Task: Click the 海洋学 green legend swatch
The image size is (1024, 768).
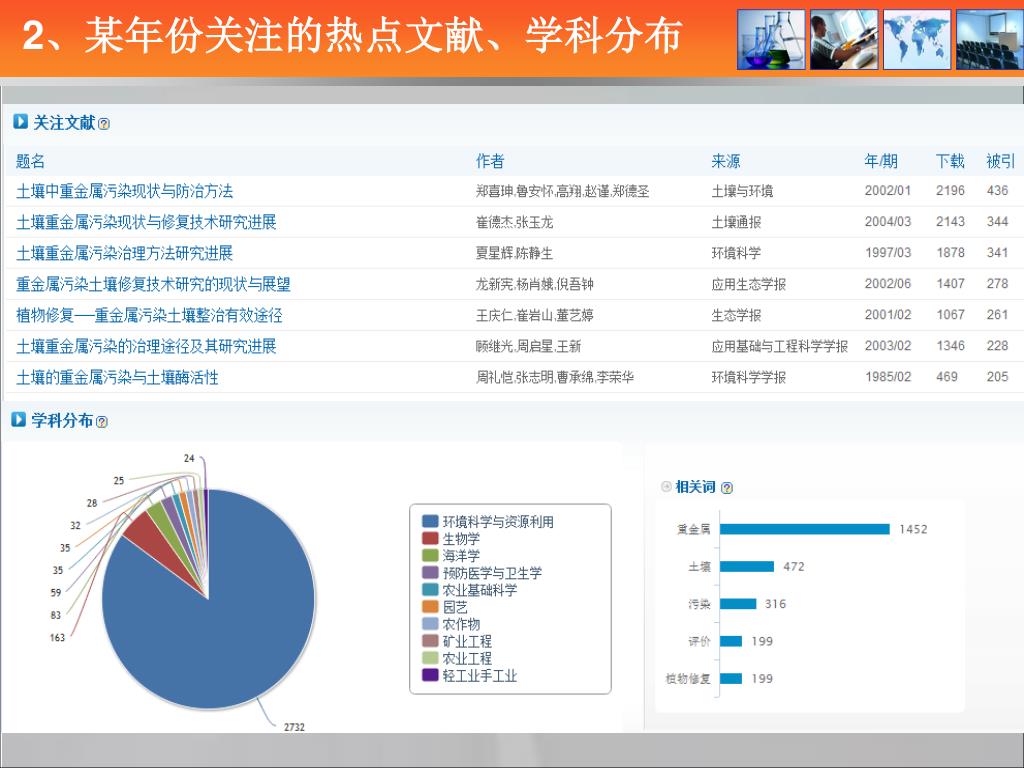Action: [430, 555]
